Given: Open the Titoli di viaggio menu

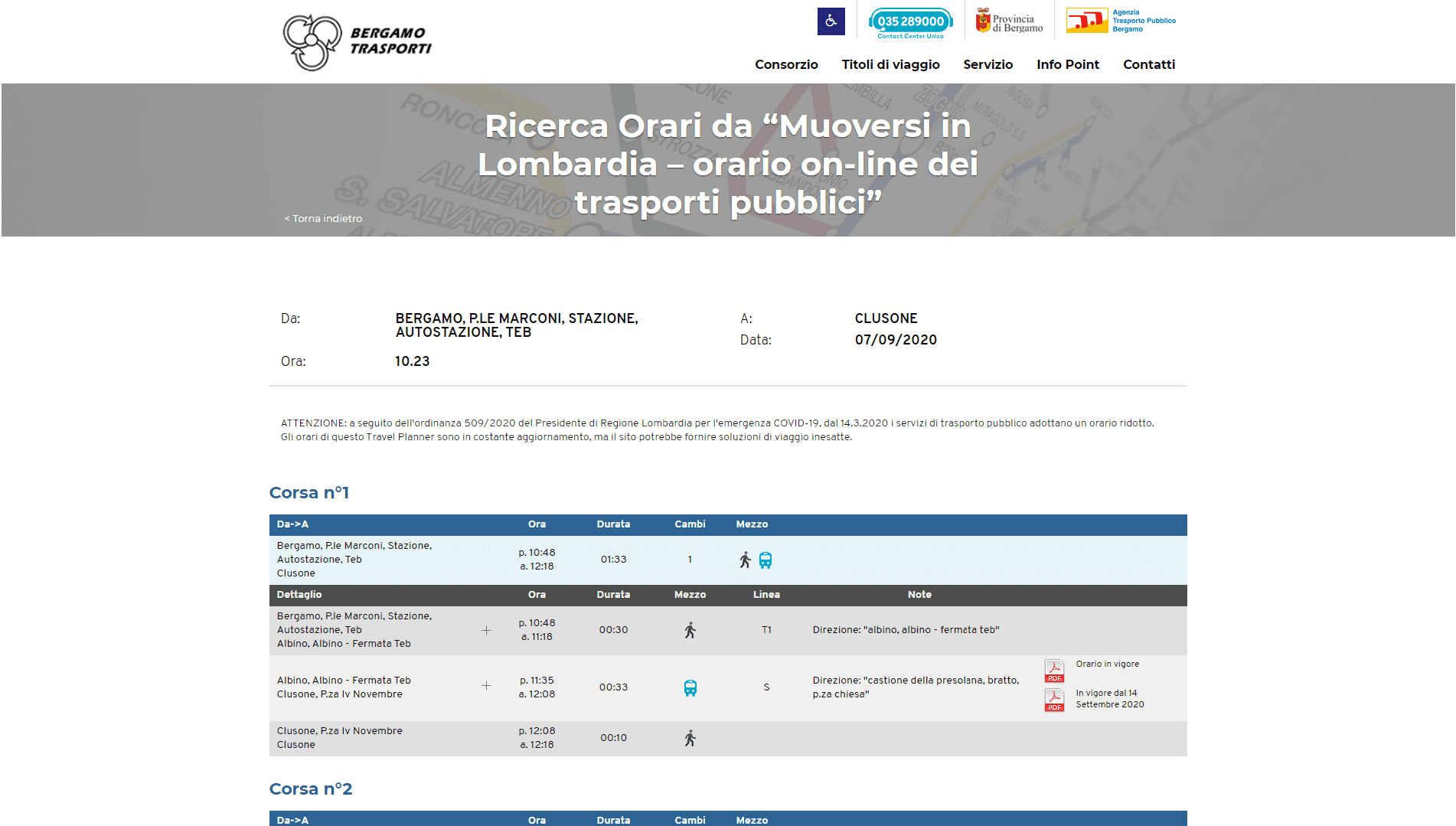Looking at the screenshot, I should pyautogui.click(x=890, y=64).
